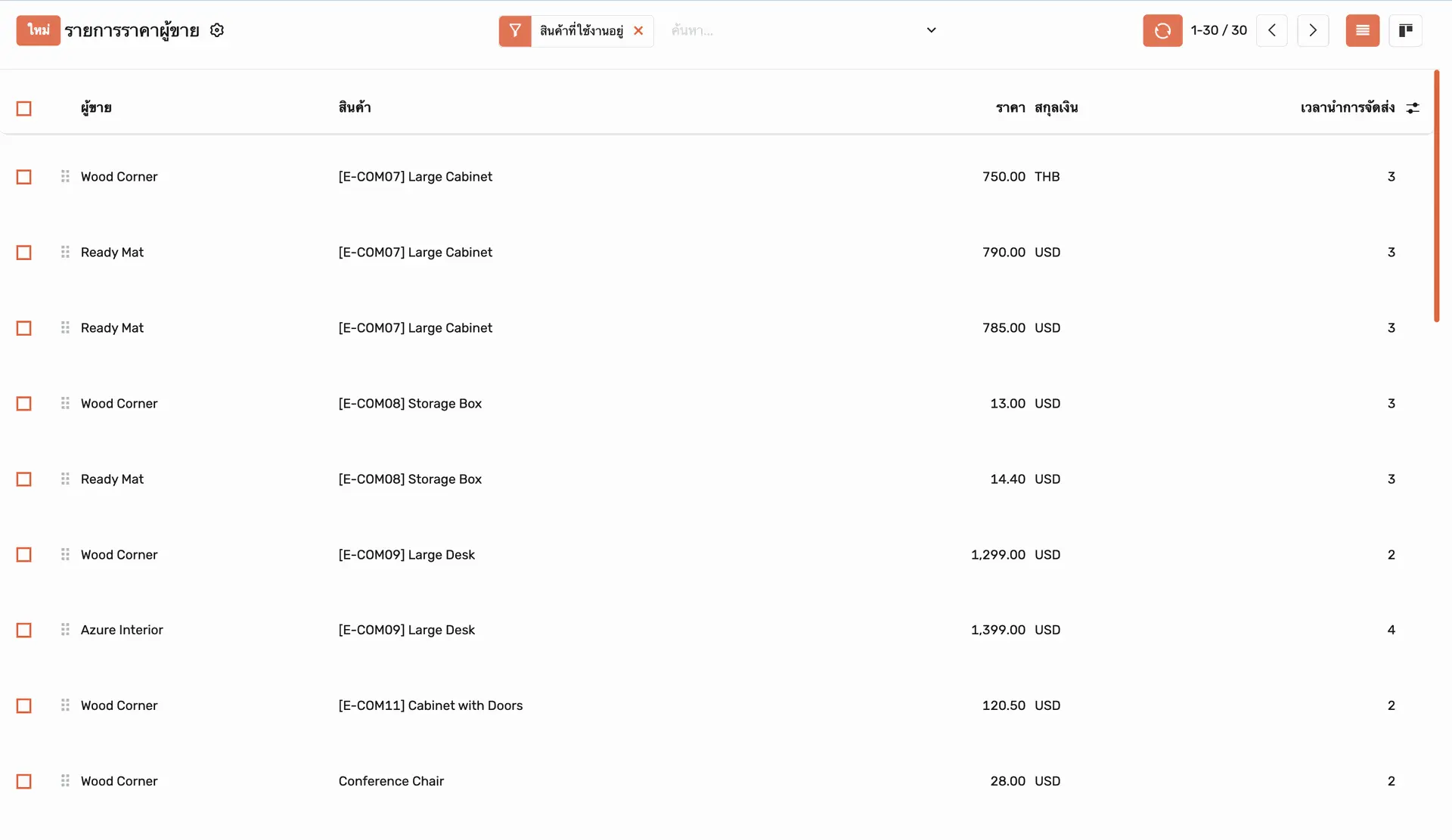
Task: Check the Conference Chair row checkbox
Action: tap(24, 781)
